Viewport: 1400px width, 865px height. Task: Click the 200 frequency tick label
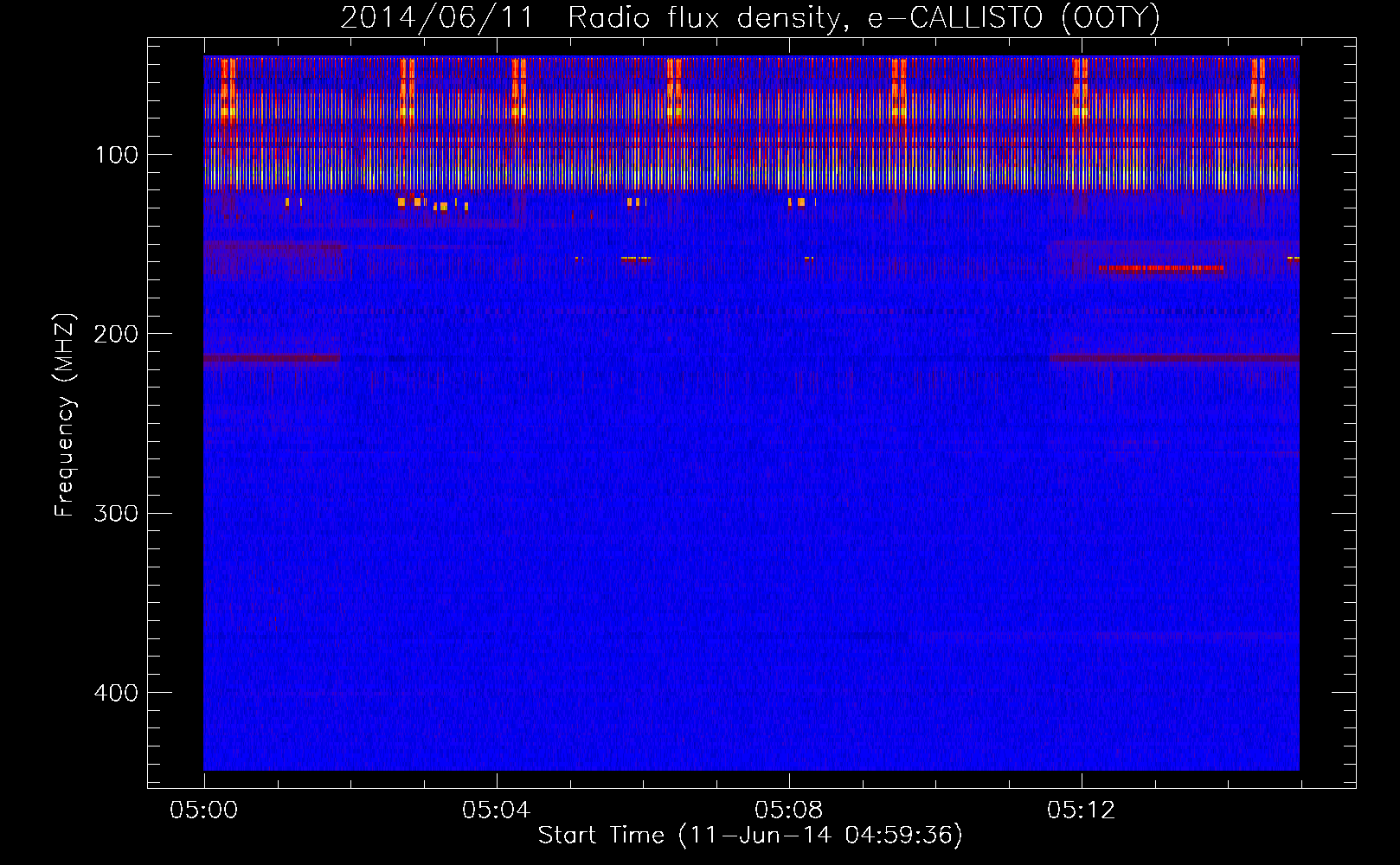pyautogui.click(x=116, y=334)
